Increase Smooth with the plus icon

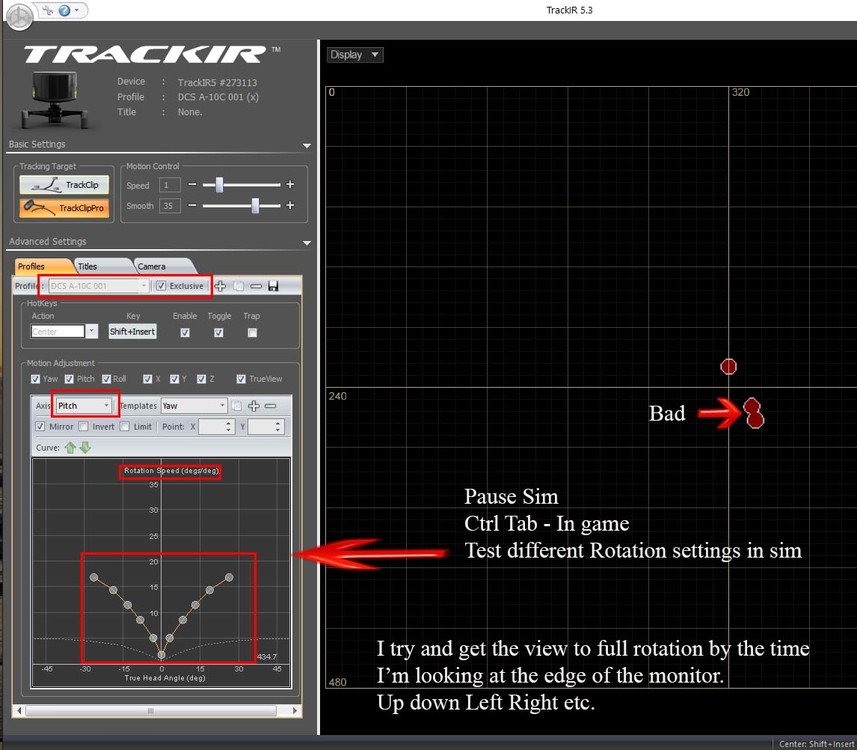click(x=290, y=206)
